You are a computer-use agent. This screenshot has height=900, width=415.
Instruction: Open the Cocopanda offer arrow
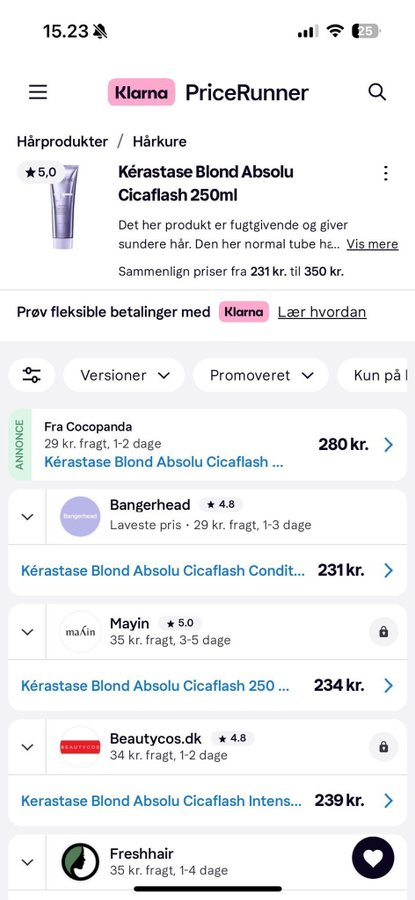coord(389,444)
